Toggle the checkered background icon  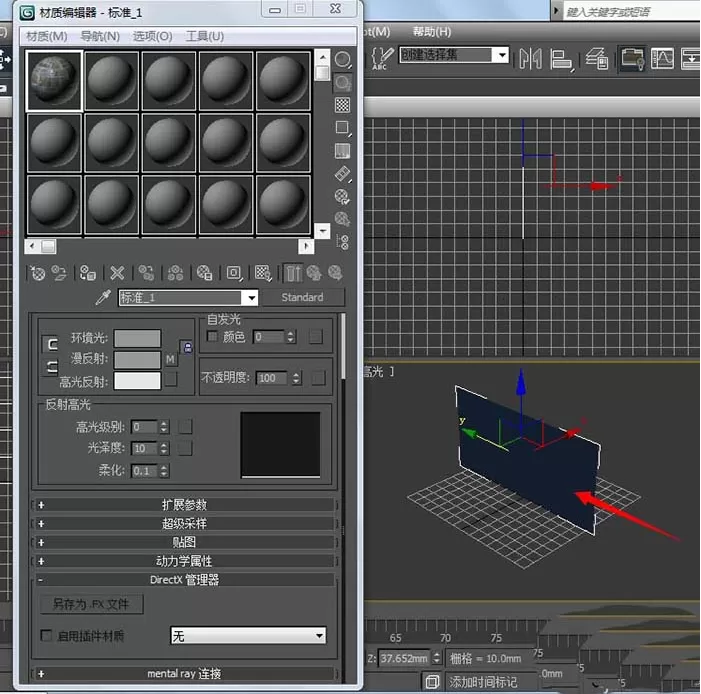(x=342, y=106)
